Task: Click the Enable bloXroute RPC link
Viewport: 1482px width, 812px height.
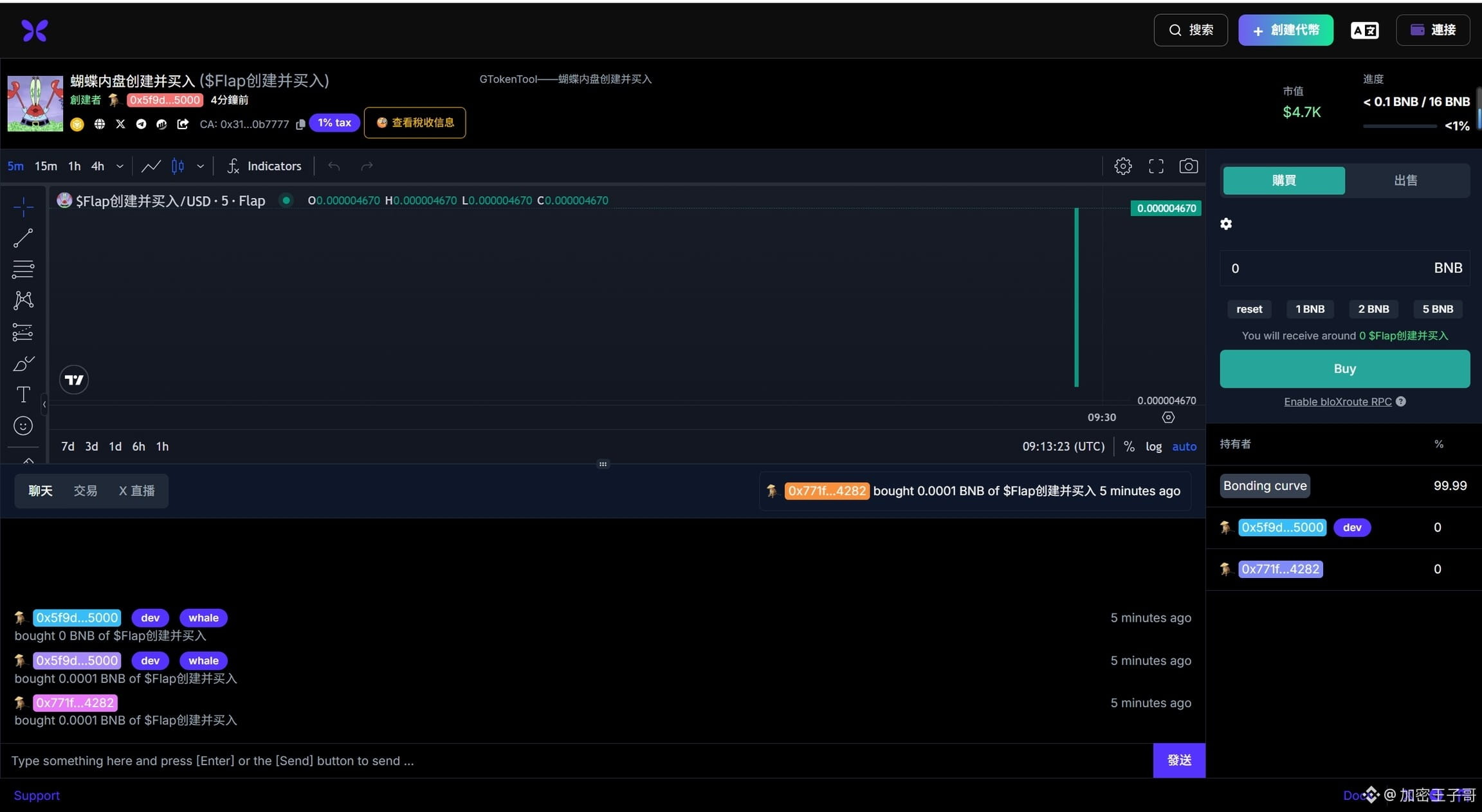Action: pyautogui.click(x=1337, y=402)
